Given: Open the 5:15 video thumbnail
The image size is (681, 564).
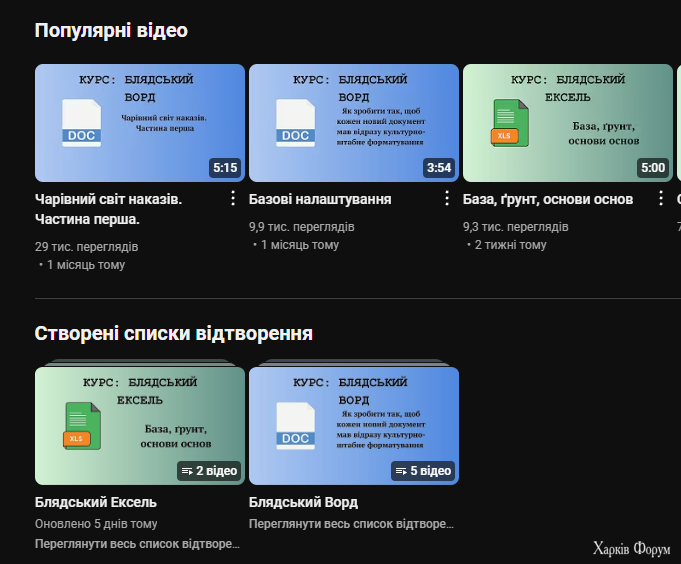Looking at the screenshot, I should click(140, 123).
